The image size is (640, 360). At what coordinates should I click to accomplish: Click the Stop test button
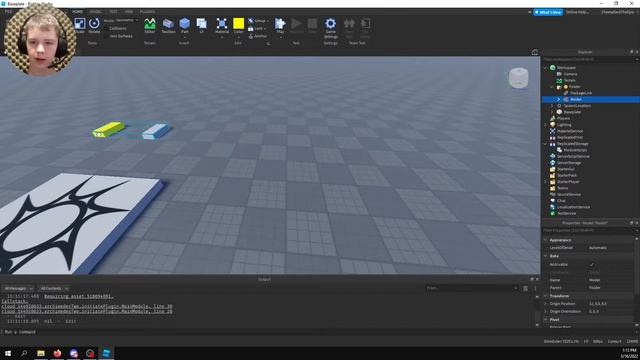point(312,26)
